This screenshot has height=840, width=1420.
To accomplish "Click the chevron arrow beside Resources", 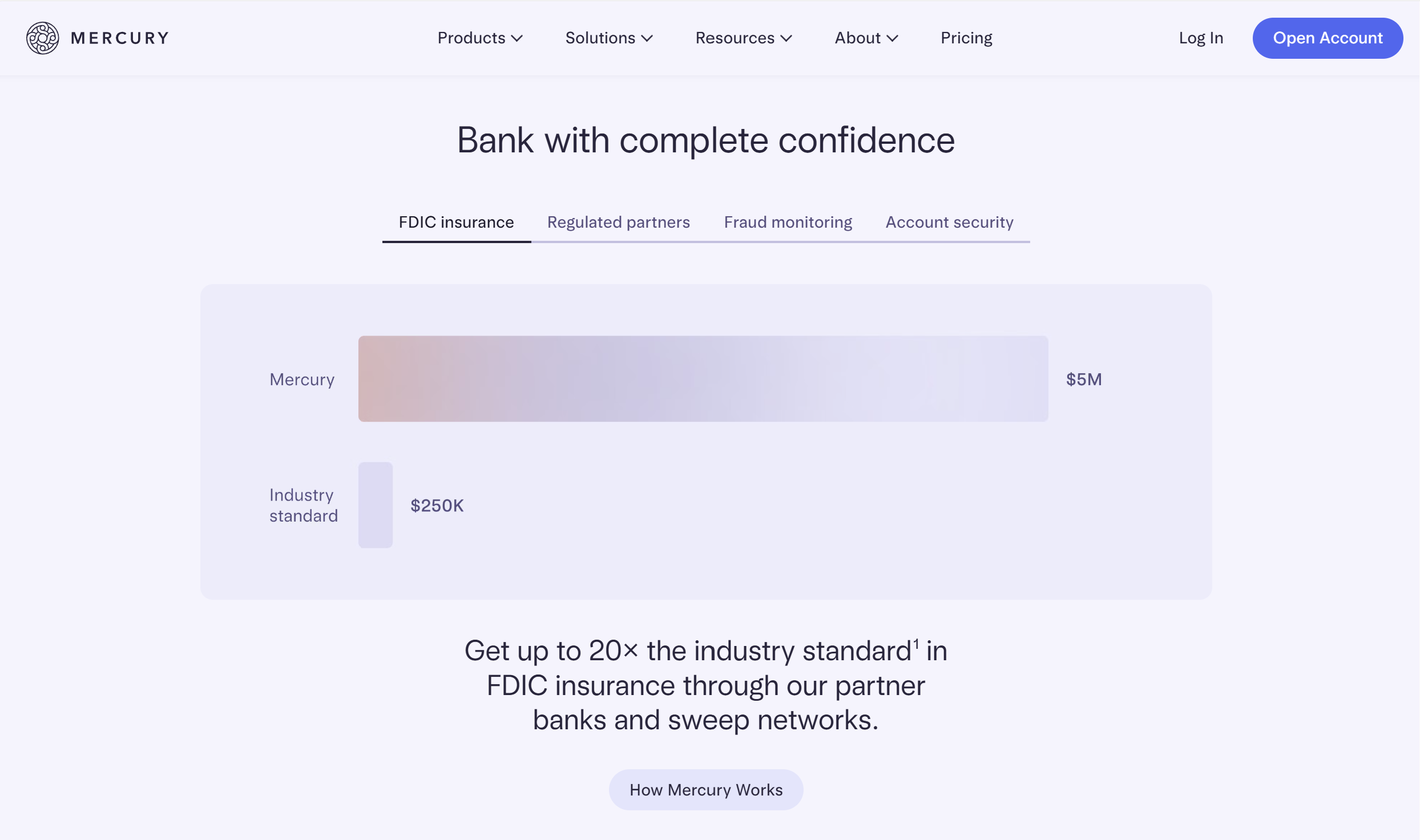I will [x=786, y=39].
